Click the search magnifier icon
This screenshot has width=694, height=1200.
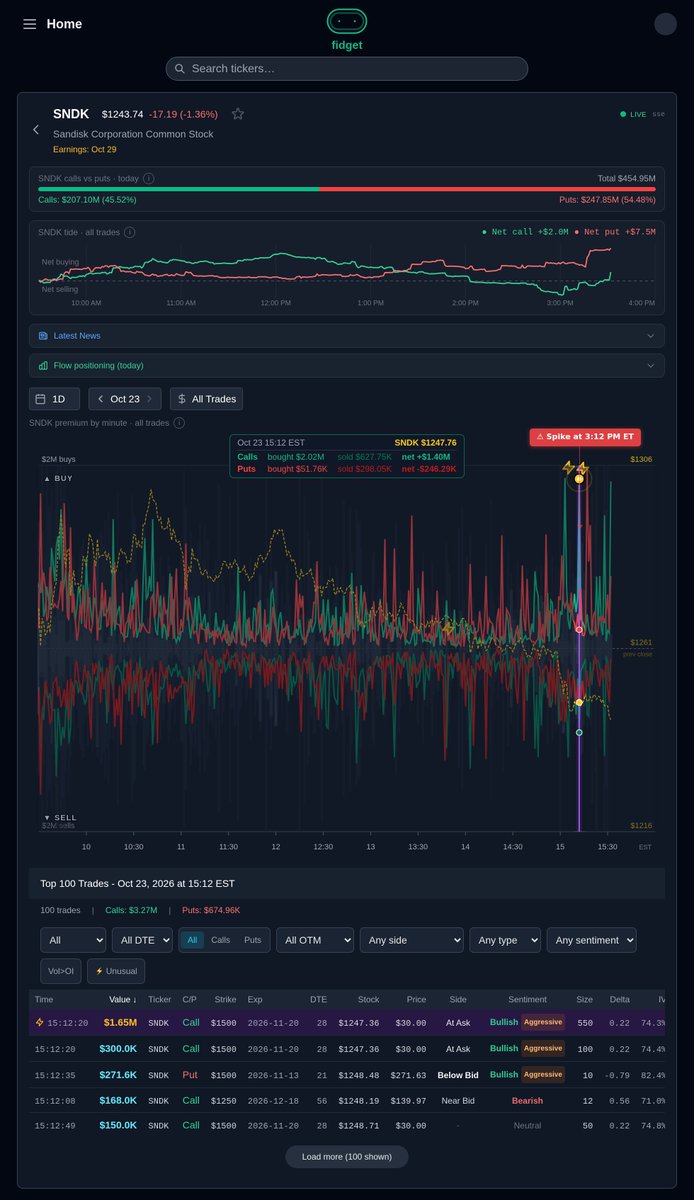(x=180, y=68)
